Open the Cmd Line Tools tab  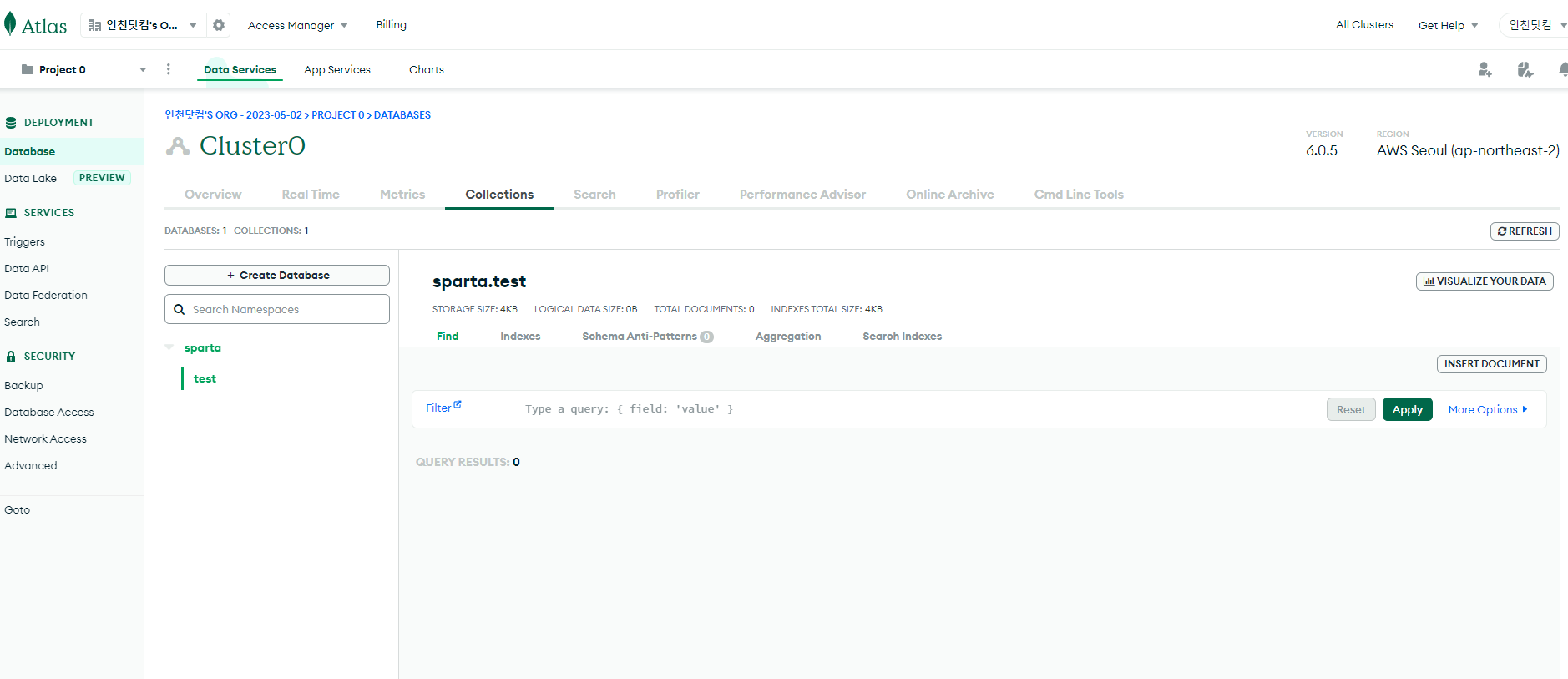point(1079,195)
